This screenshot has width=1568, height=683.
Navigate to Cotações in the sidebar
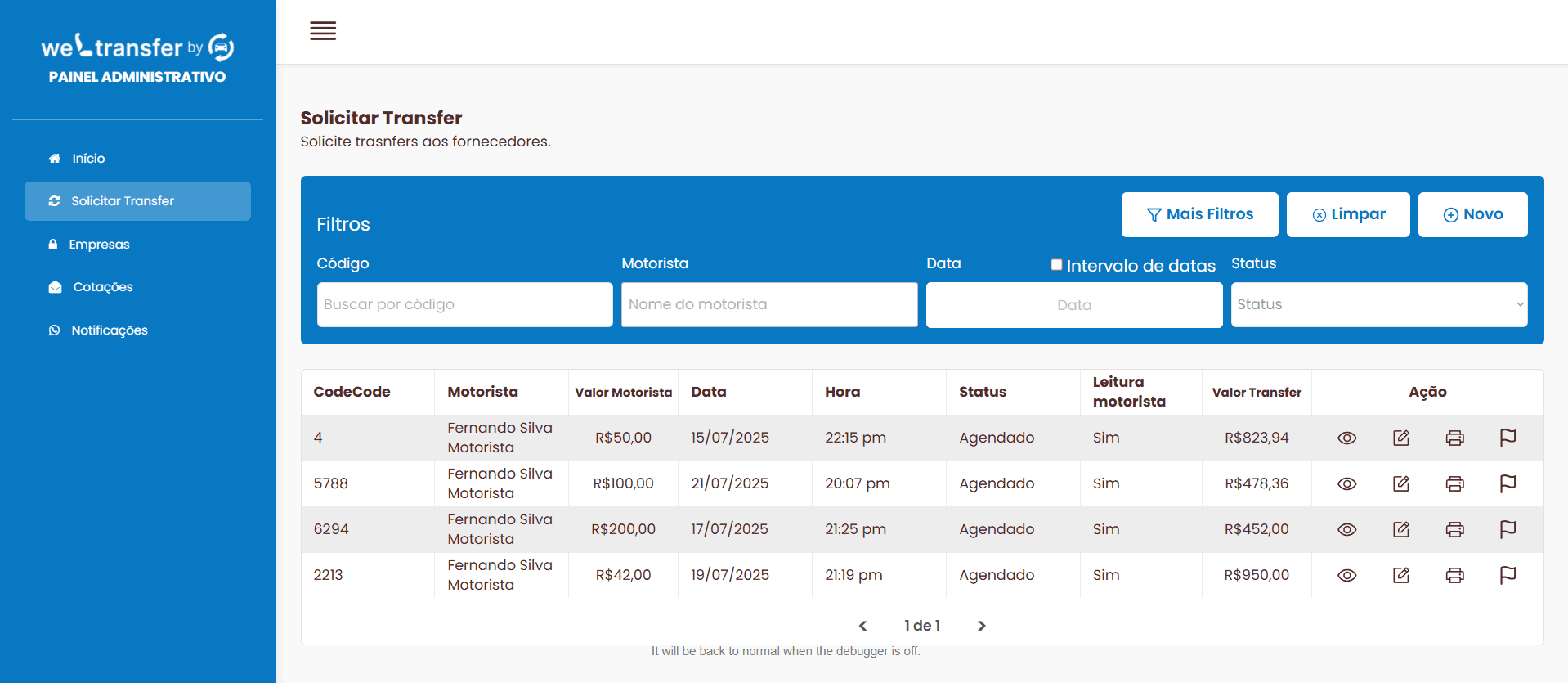click(x=102, y=287)
